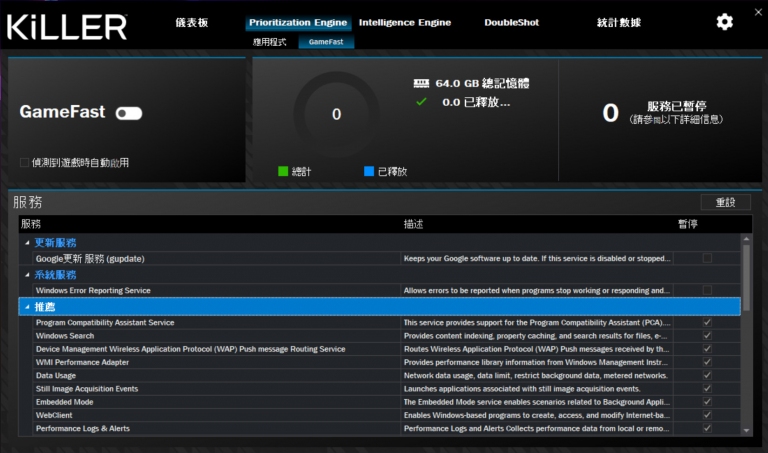Click description 'Keeps your Google software up to date'
This screenshot has height=453, width=768.
click(x=537, y=258)
